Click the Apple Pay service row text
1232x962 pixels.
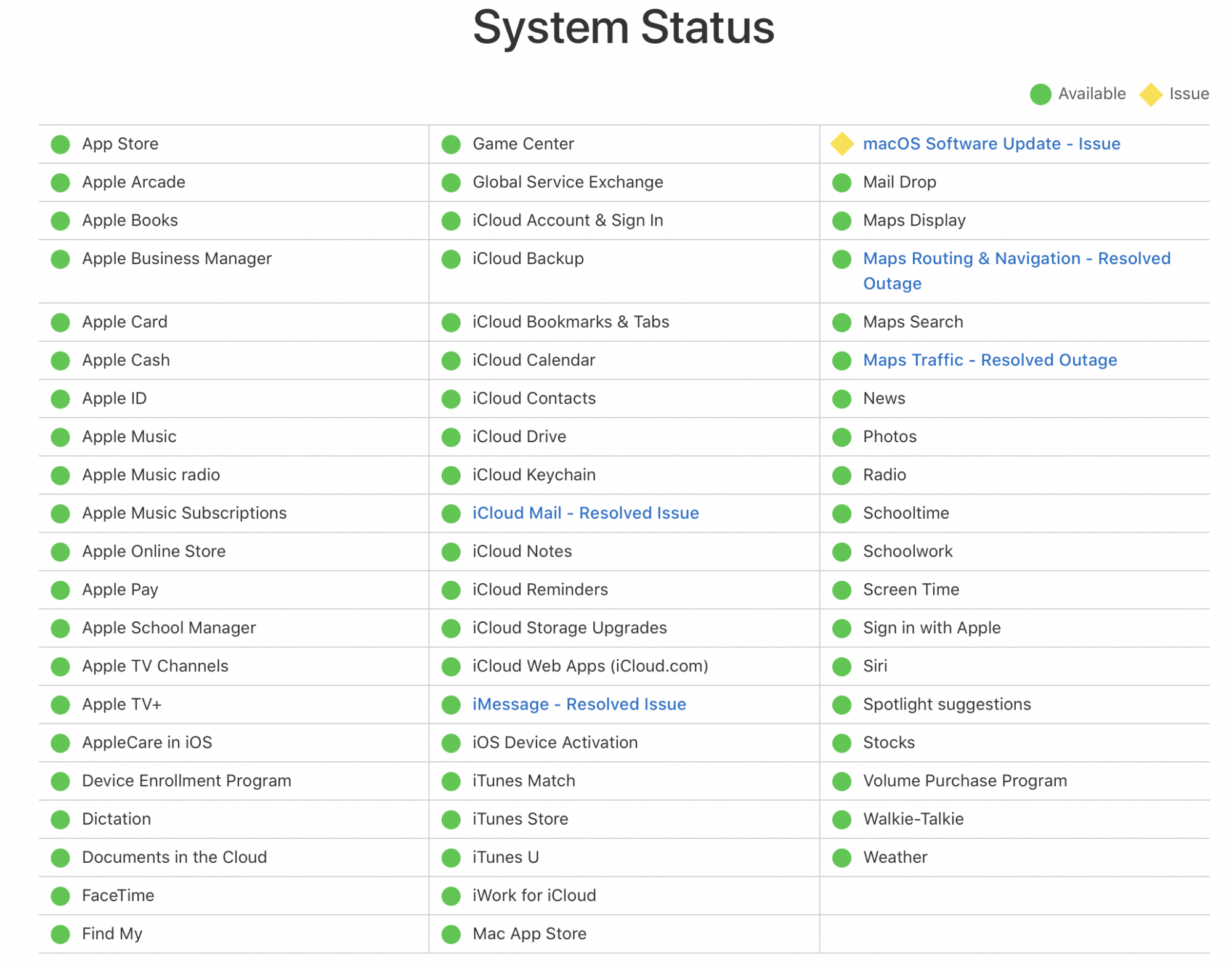[x=120, y=589]
